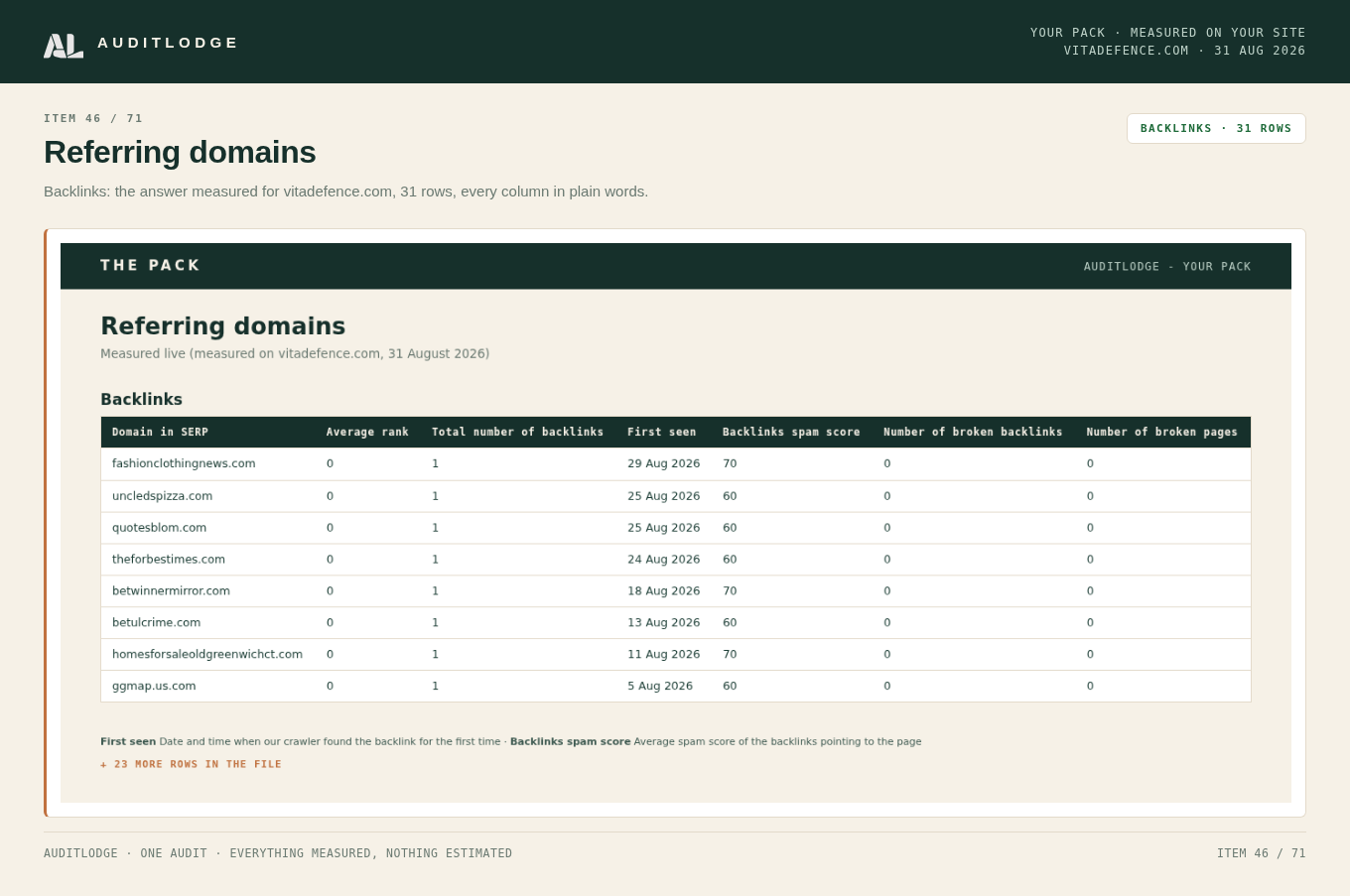
Task: Click the Measured live subtitle under Referring domains
Action: pyautogui.click(x=295, y=353)
